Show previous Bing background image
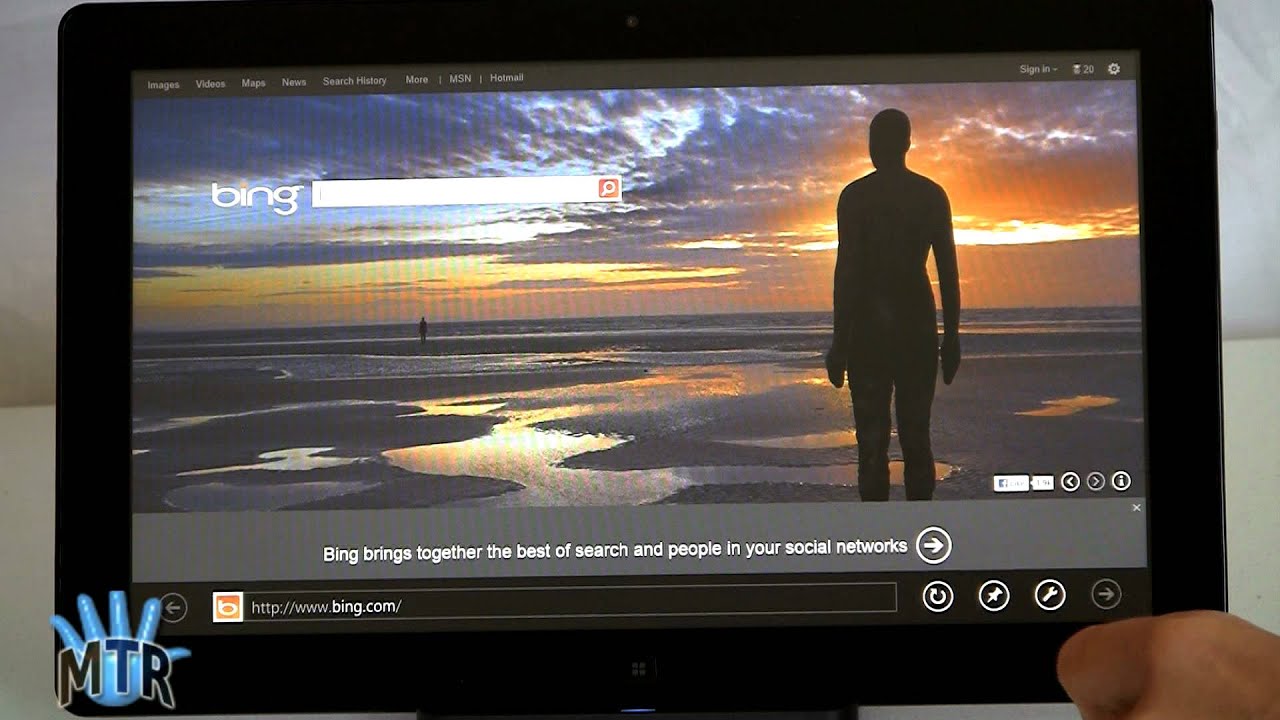This screenshot has width=1280, height=720. 1070,482
